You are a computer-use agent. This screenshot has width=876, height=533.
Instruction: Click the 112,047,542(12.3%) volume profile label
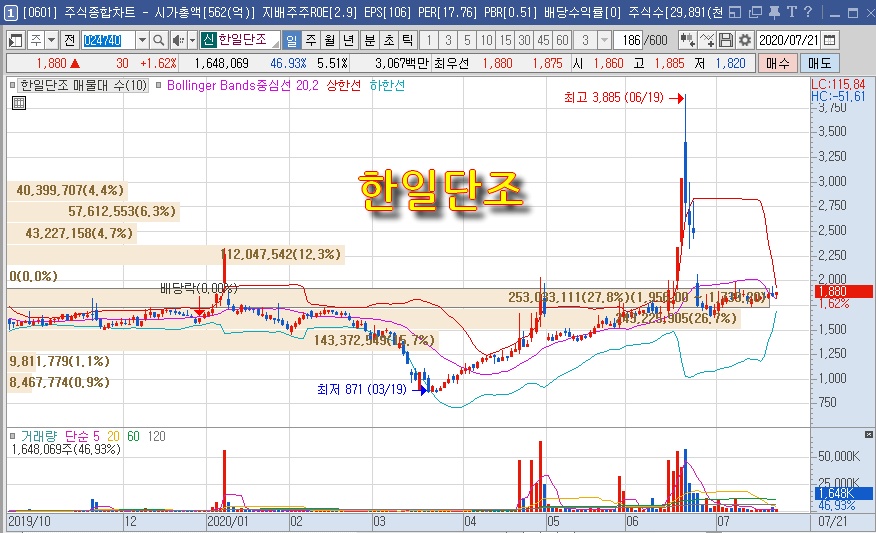coord(280,254)
